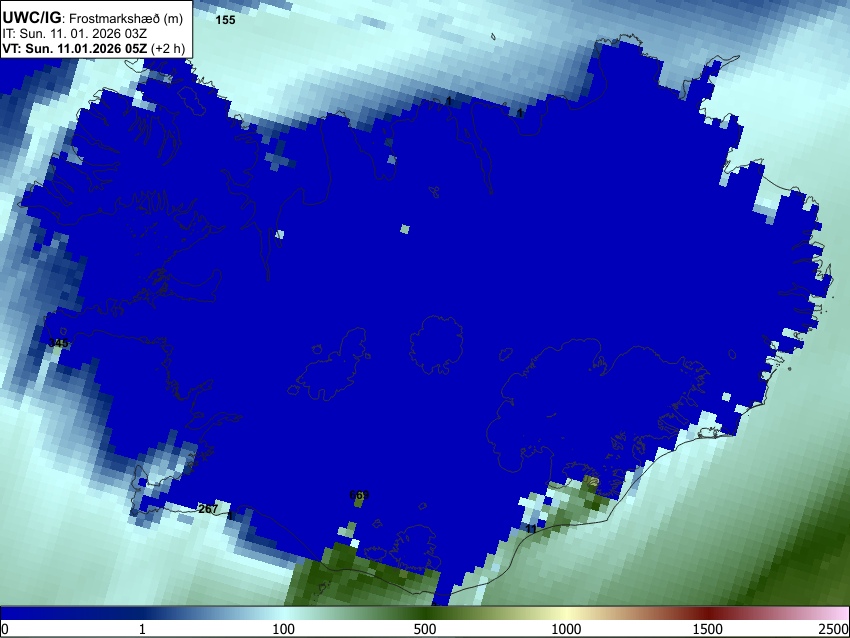850x638 pixels.
Task: Click the 2500 tick on the color scale
Action: coord(834,629)
